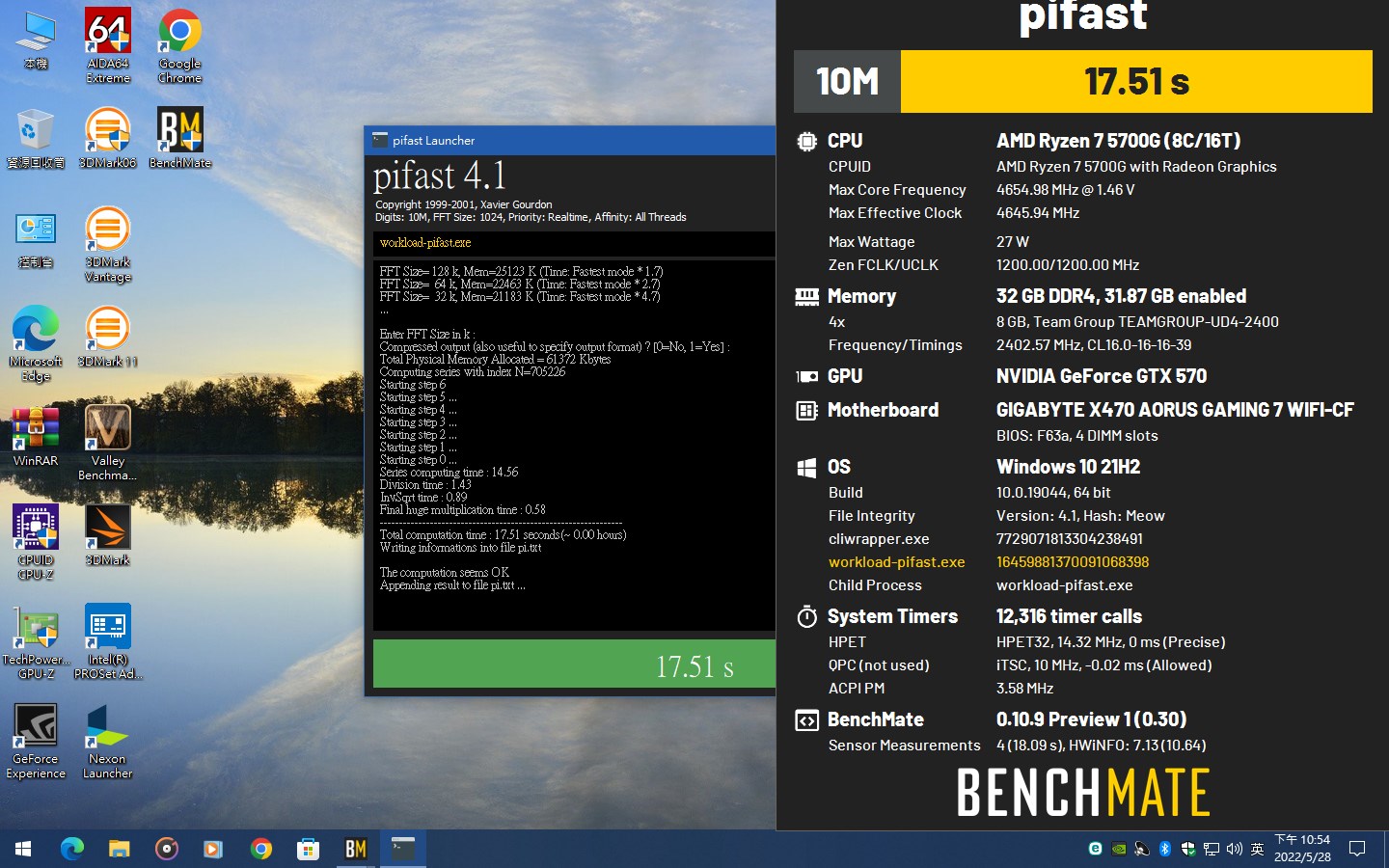Switch to BenchMate via the taskbar BM icon
1389x868 pixels.
[x=355, y=849]
